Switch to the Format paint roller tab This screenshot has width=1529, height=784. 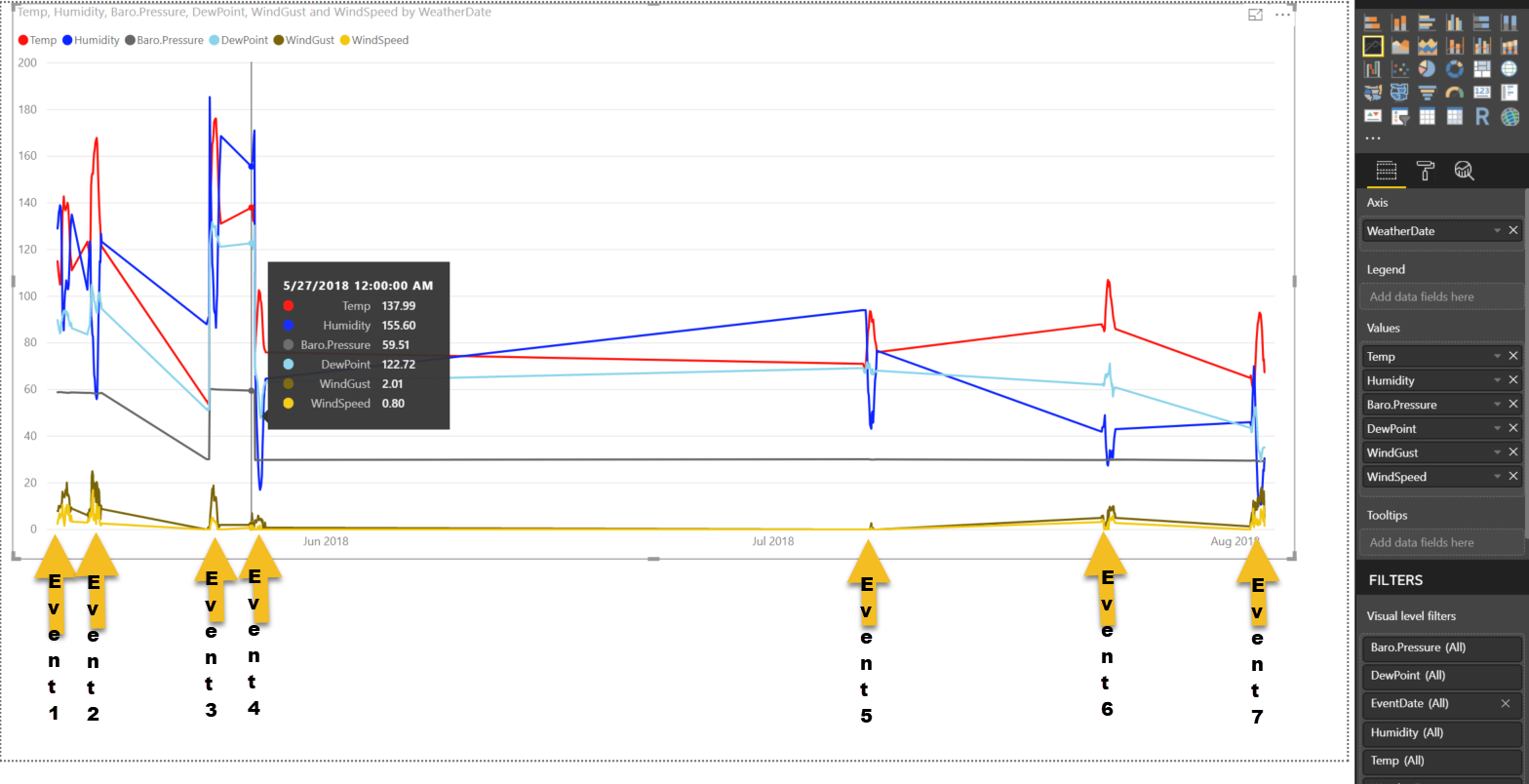pyautogui.click(x=1425, y=171)
